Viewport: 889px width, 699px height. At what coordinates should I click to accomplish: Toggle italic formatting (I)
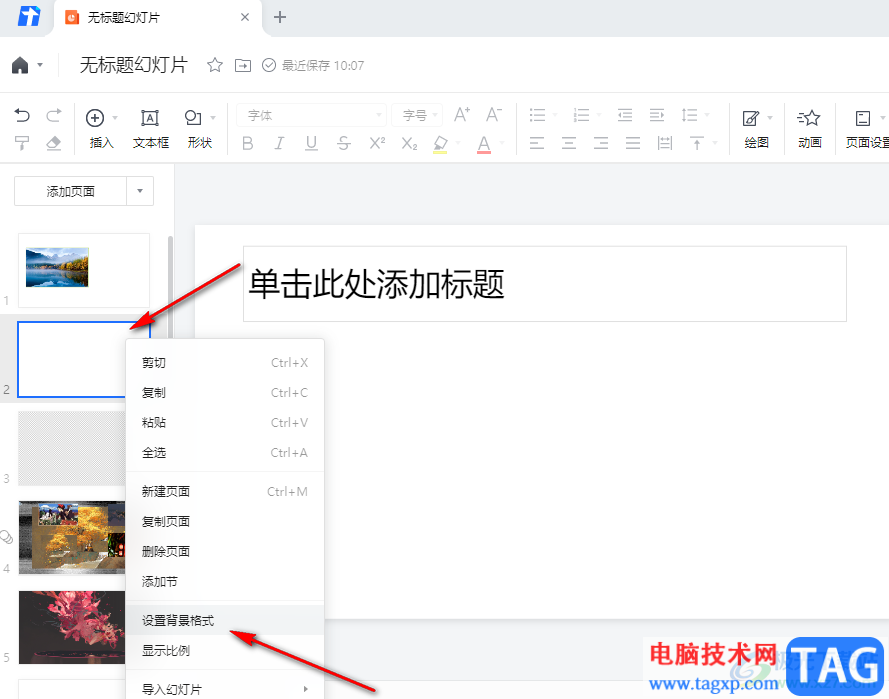[x=279, y=143]
